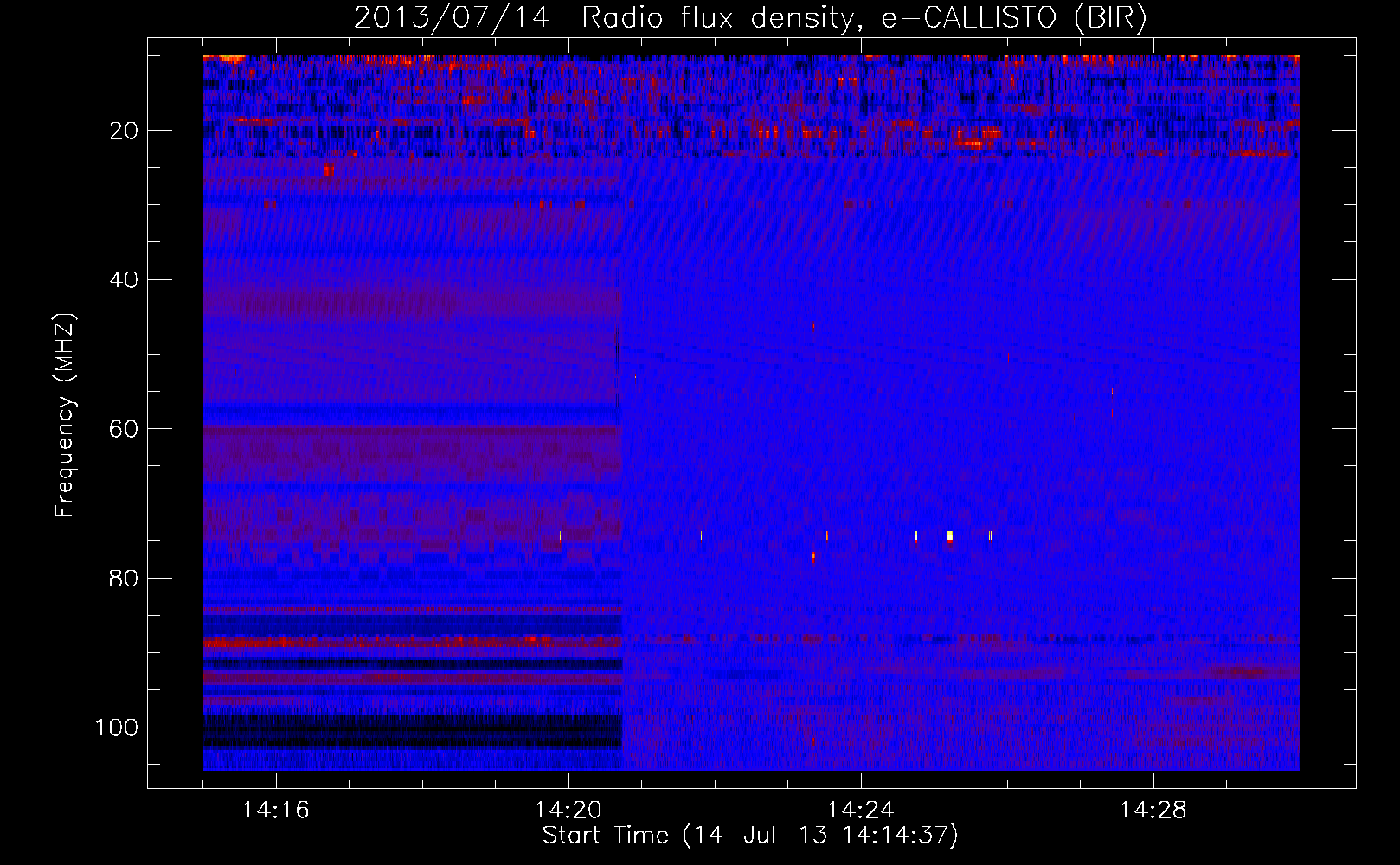
Task: Click the "14:16" time tick label
Action: [276, 811]
